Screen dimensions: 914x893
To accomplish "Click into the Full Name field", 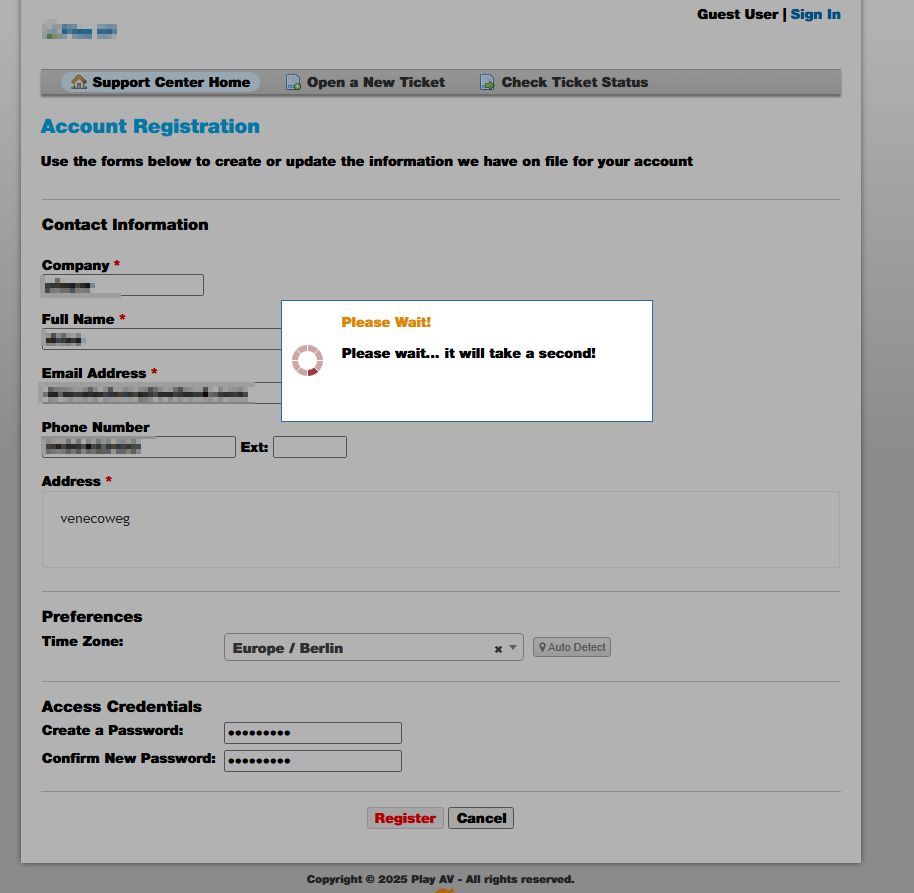I will pyautogui.click(x=160, y=339).
